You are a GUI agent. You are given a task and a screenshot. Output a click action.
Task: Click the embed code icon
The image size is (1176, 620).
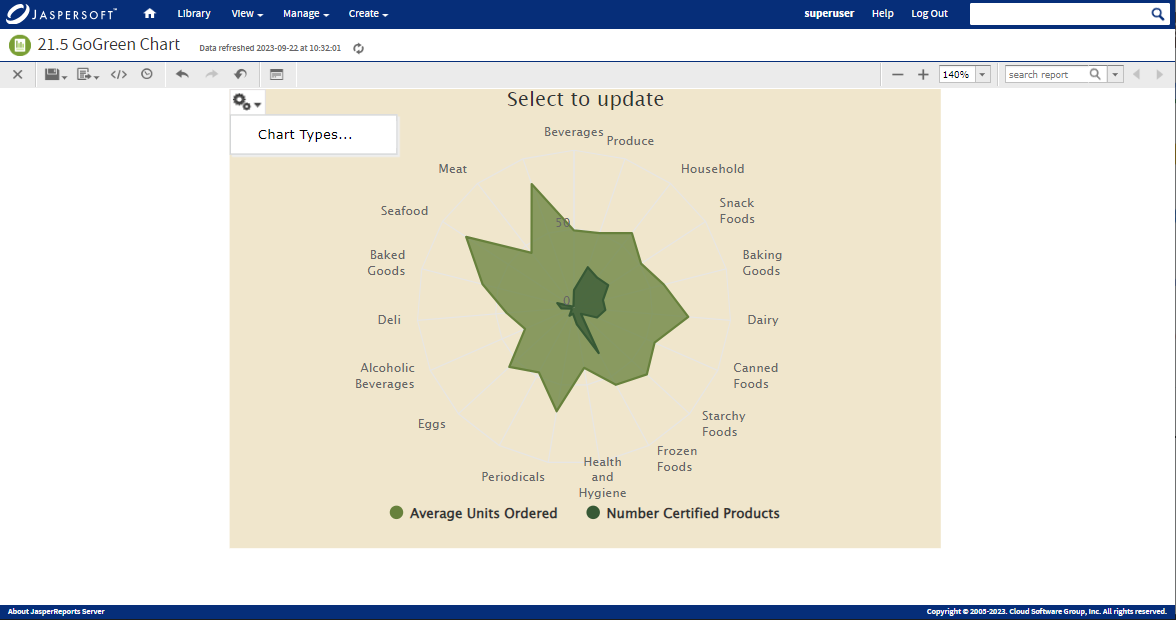point(118,74)
